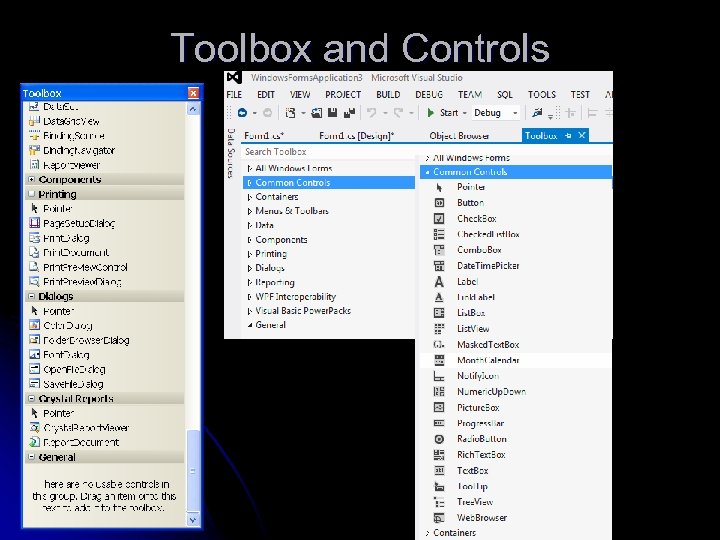Image resolution: width=720 pixels, height=540 pixels.
Task: Select the PageSetupDialog icon in old Toolbox
Action: coord(34,223)
